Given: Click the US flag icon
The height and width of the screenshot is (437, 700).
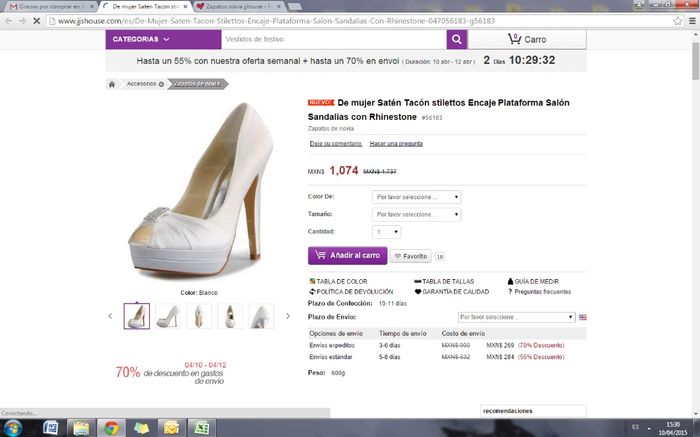Looking at the screenshot, I should coord(583,317).
